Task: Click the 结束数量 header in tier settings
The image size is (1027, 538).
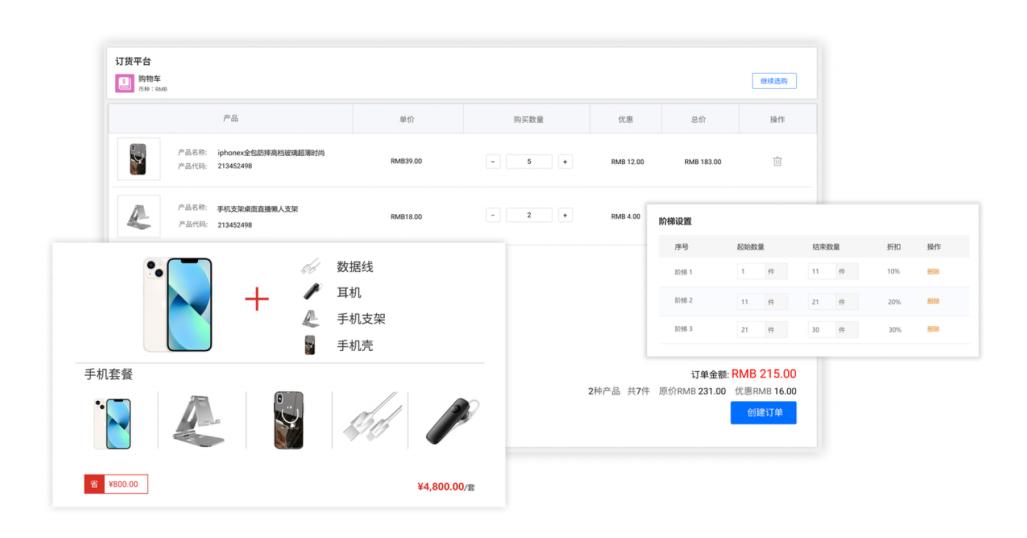Action: click(x=826, y=247)
